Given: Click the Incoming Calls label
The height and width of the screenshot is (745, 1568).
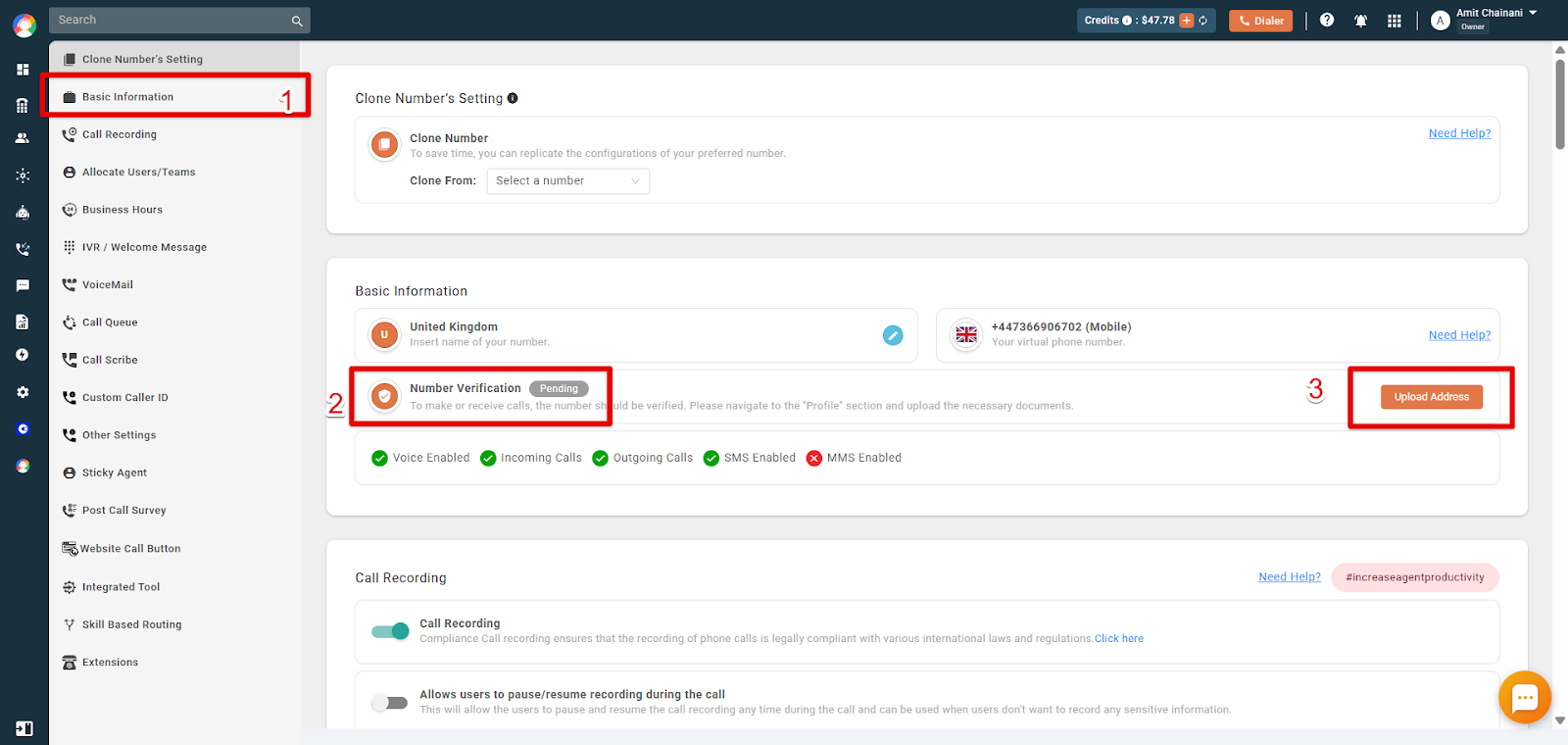Looking at the screenshot, I should tap(541, 458).
